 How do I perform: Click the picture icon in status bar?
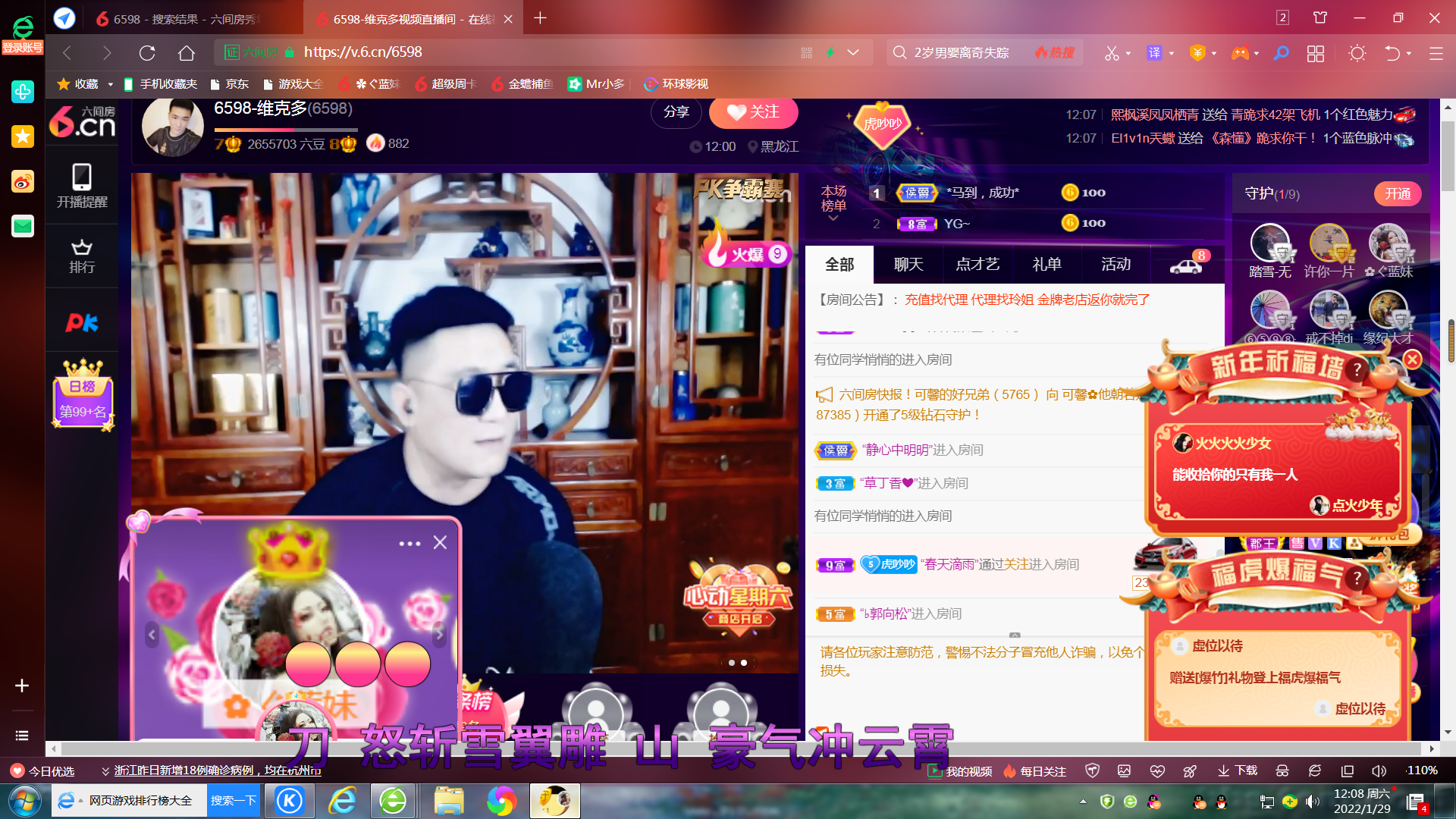click(x=1124, y=770)
